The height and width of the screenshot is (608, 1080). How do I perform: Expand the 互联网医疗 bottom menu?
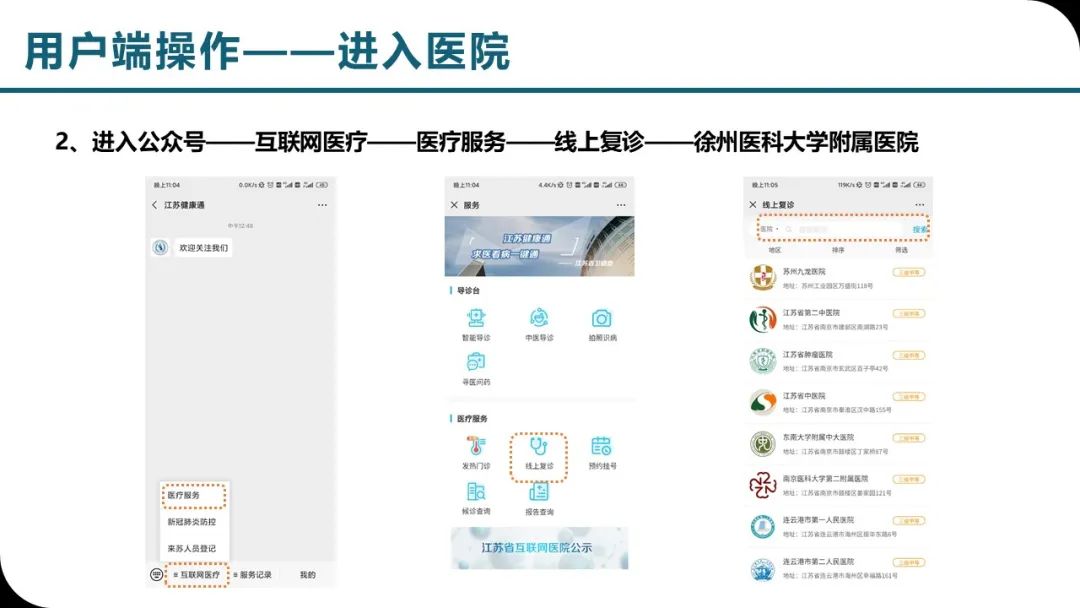coord(196,575)
